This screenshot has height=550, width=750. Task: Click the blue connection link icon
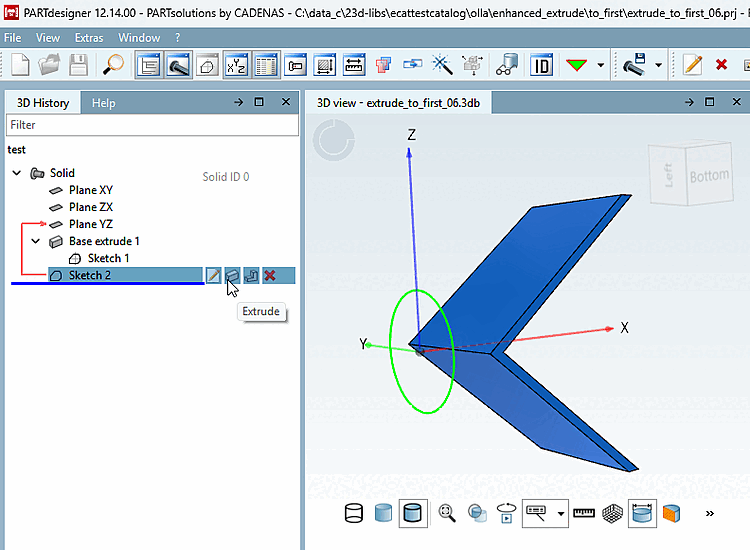[x=412, y=64]
